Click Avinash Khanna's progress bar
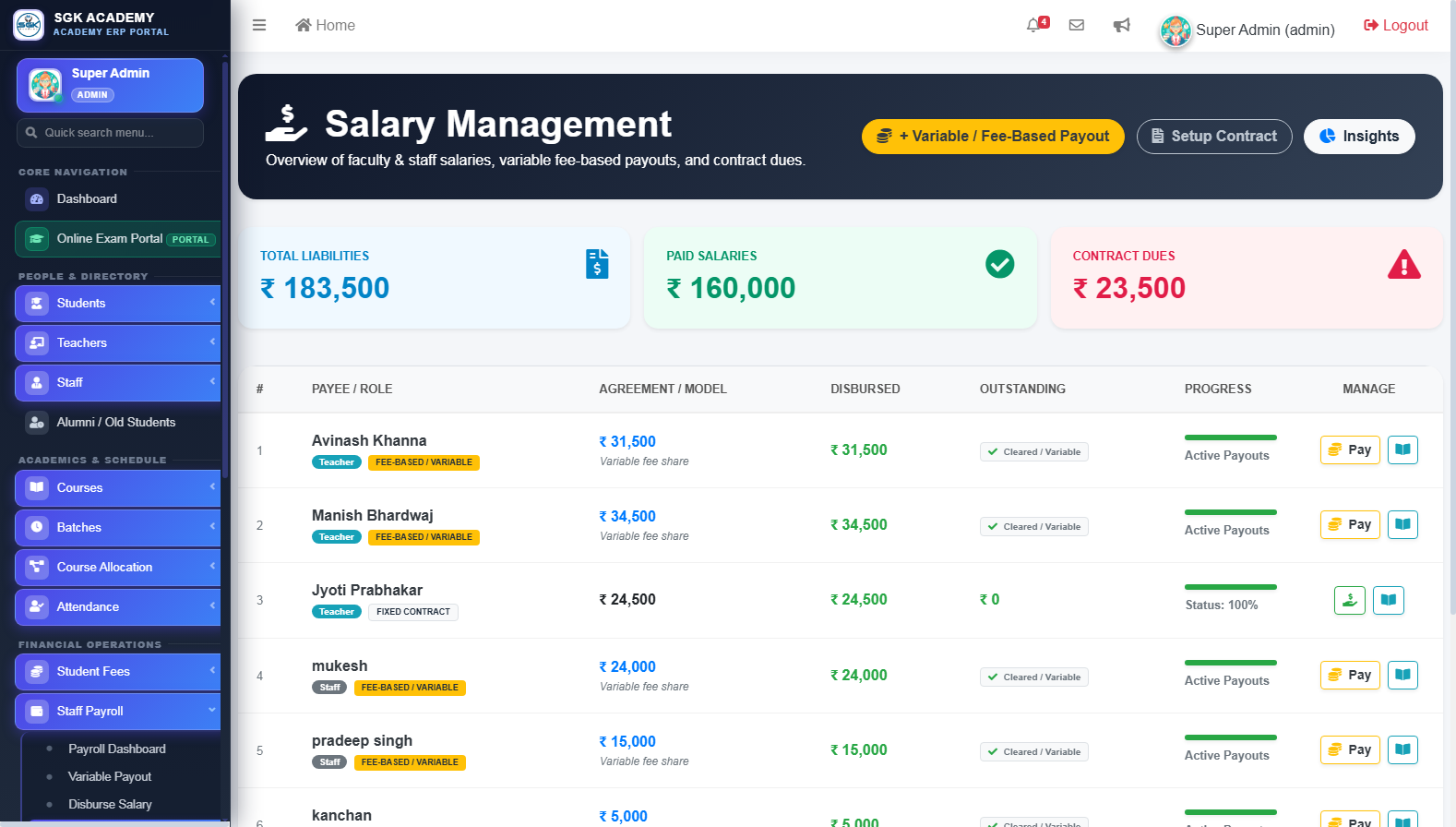The height and width of the screenshot is (827, 1456). tap(1231, 437)
